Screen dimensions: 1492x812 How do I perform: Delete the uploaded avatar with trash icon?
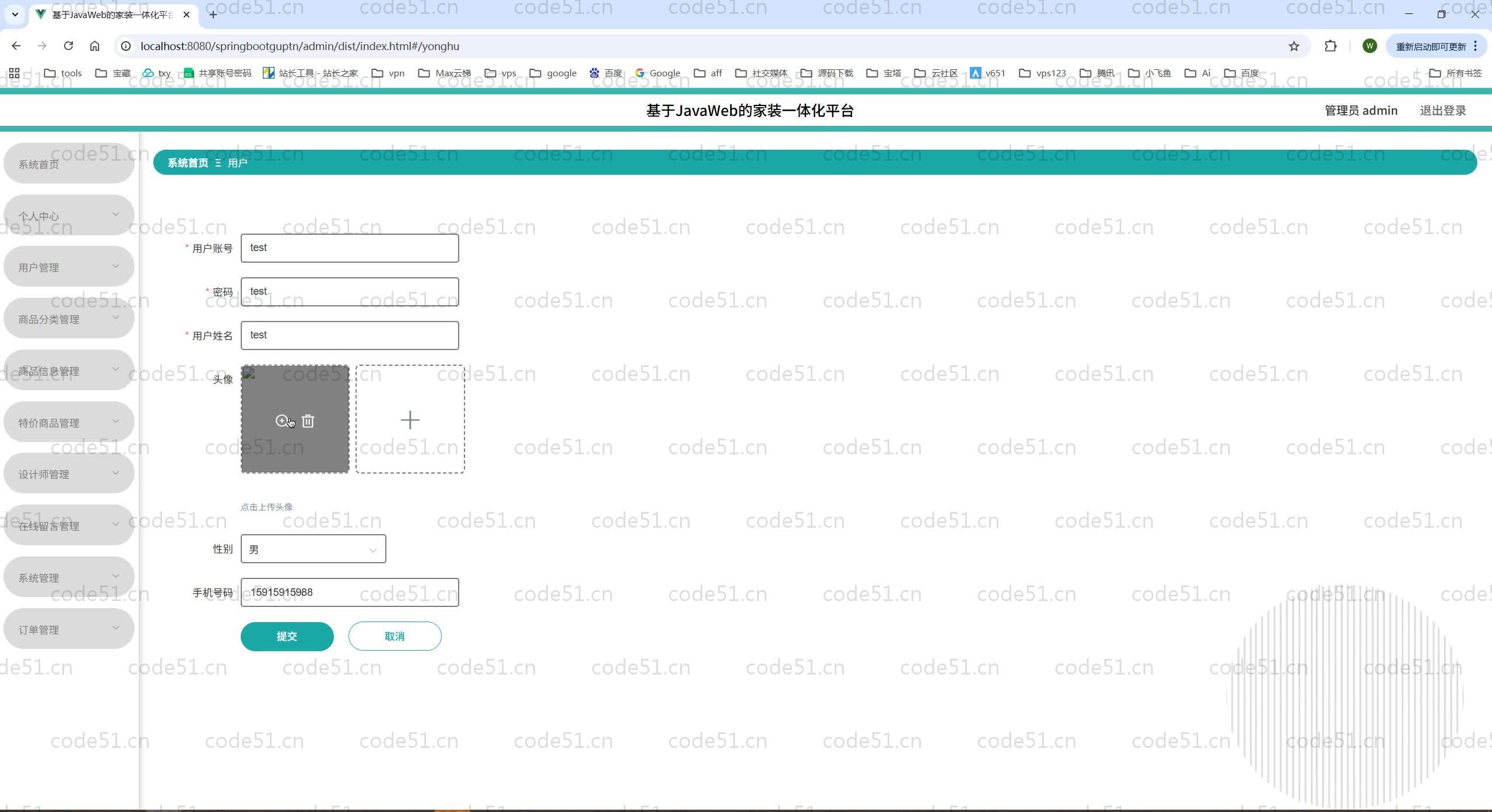[x=308, y=421]
